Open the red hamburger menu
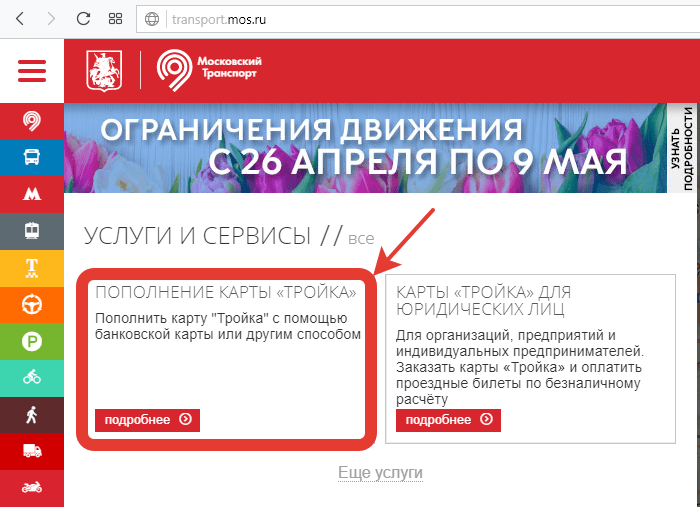Screen dimensions: 700x507 tap(32, 71)
